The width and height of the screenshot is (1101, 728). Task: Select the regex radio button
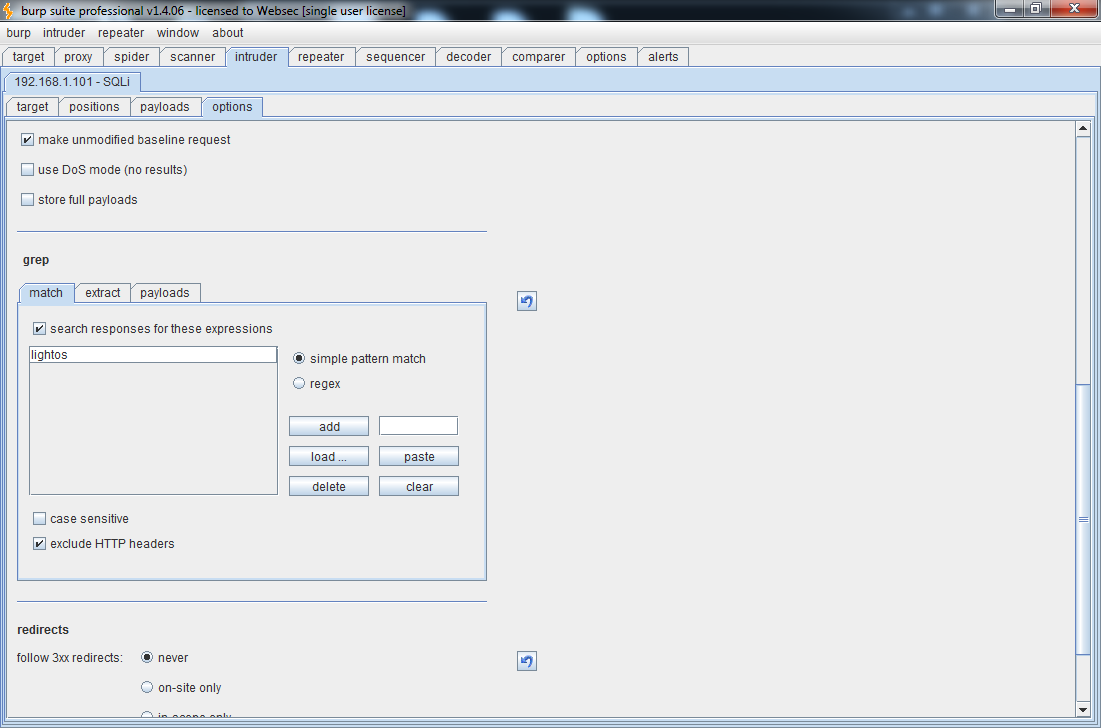point(299,384)
